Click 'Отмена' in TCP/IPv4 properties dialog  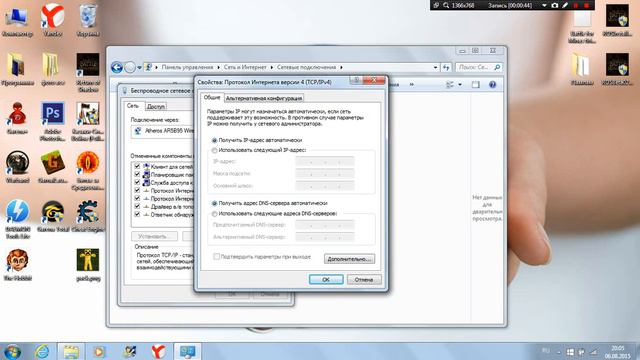pyautogui.click(x=364, y=280)
